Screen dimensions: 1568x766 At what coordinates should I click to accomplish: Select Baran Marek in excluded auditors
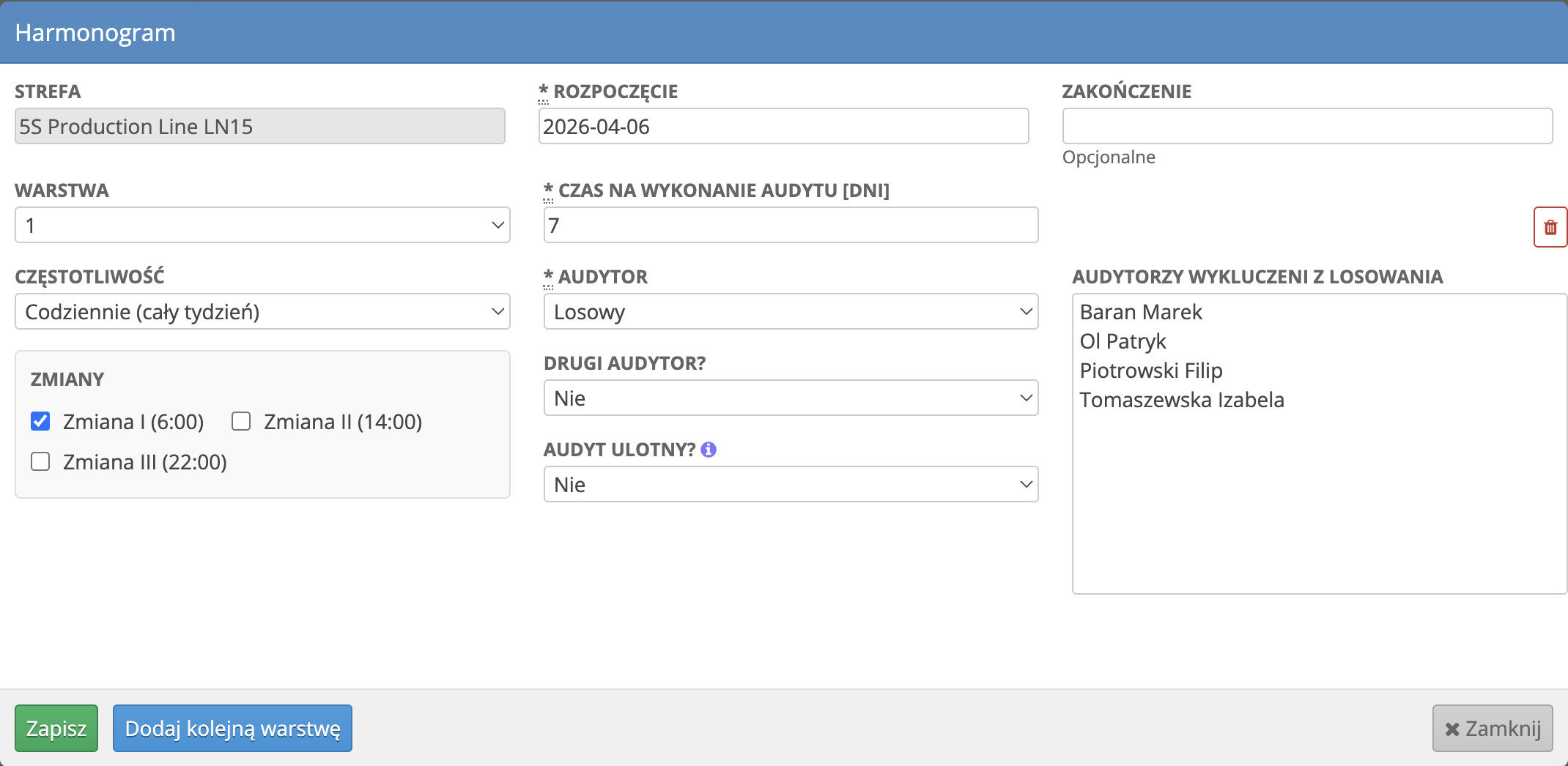[x=1141, y=312]
